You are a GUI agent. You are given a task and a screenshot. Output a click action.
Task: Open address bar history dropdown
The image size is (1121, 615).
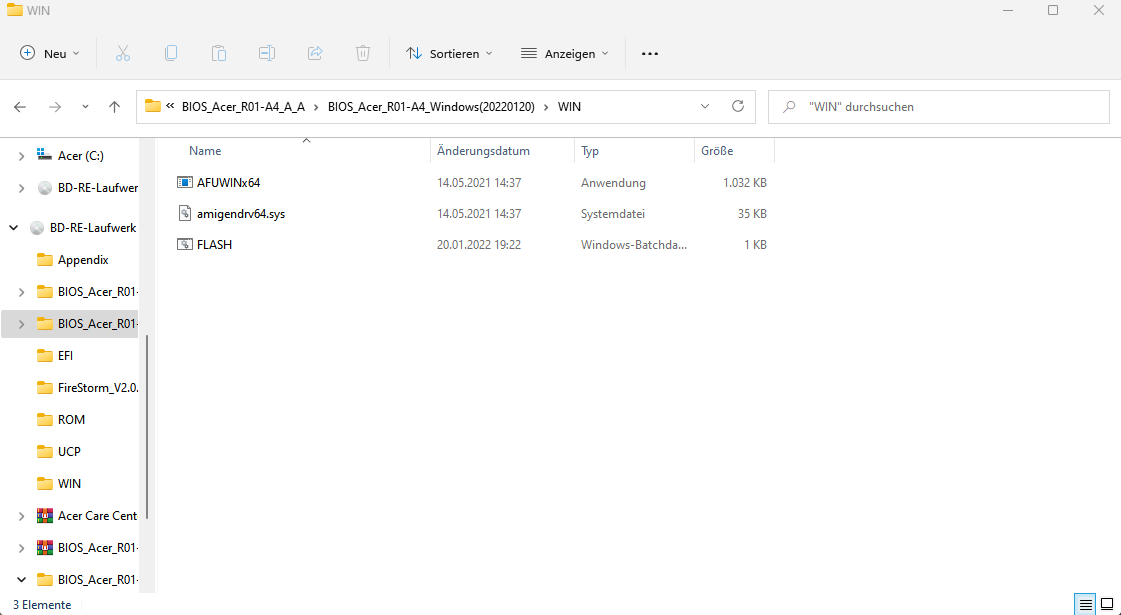(705, 107)
